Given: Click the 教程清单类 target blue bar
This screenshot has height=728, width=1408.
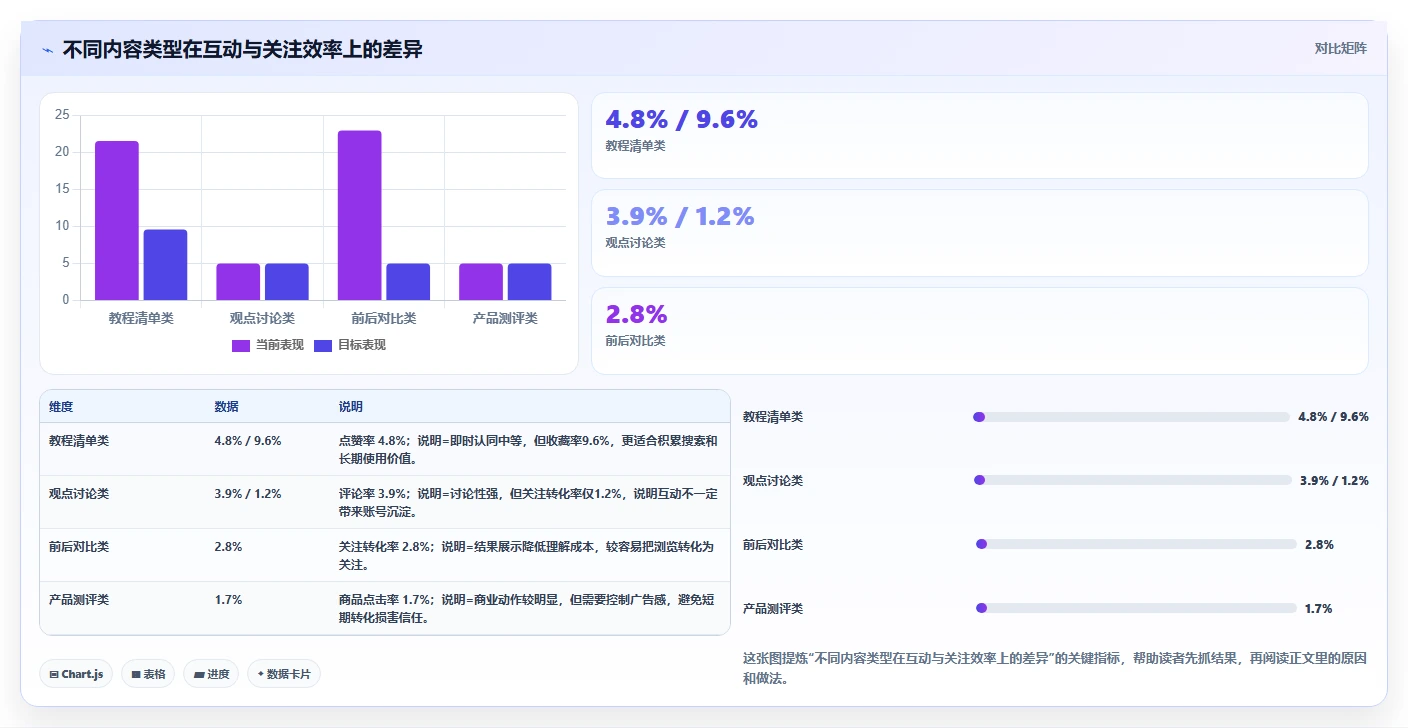Looking at the screenshot, I should coord(165,265).
